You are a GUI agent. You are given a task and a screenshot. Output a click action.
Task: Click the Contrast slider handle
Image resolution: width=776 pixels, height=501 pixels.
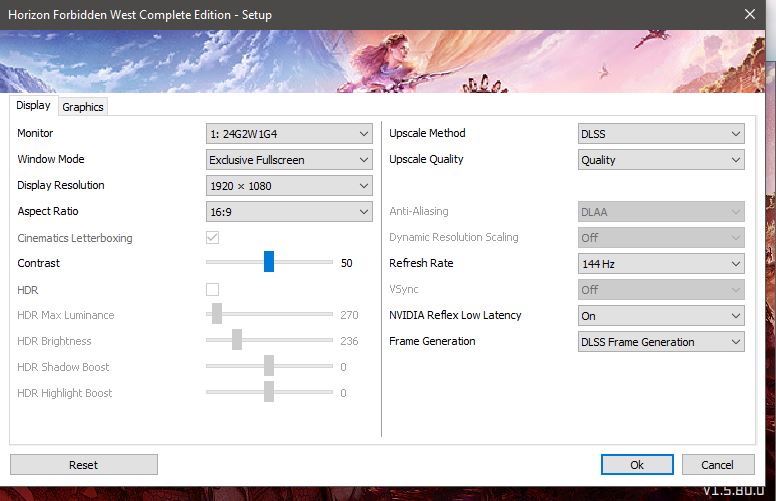pyautogui.click(x=269, y=261)
